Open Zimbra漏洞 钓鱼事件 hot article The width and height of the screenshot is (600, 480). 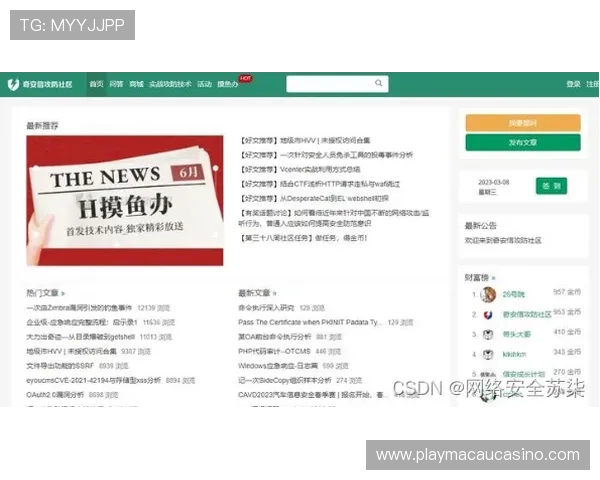(x=79, y=308)
